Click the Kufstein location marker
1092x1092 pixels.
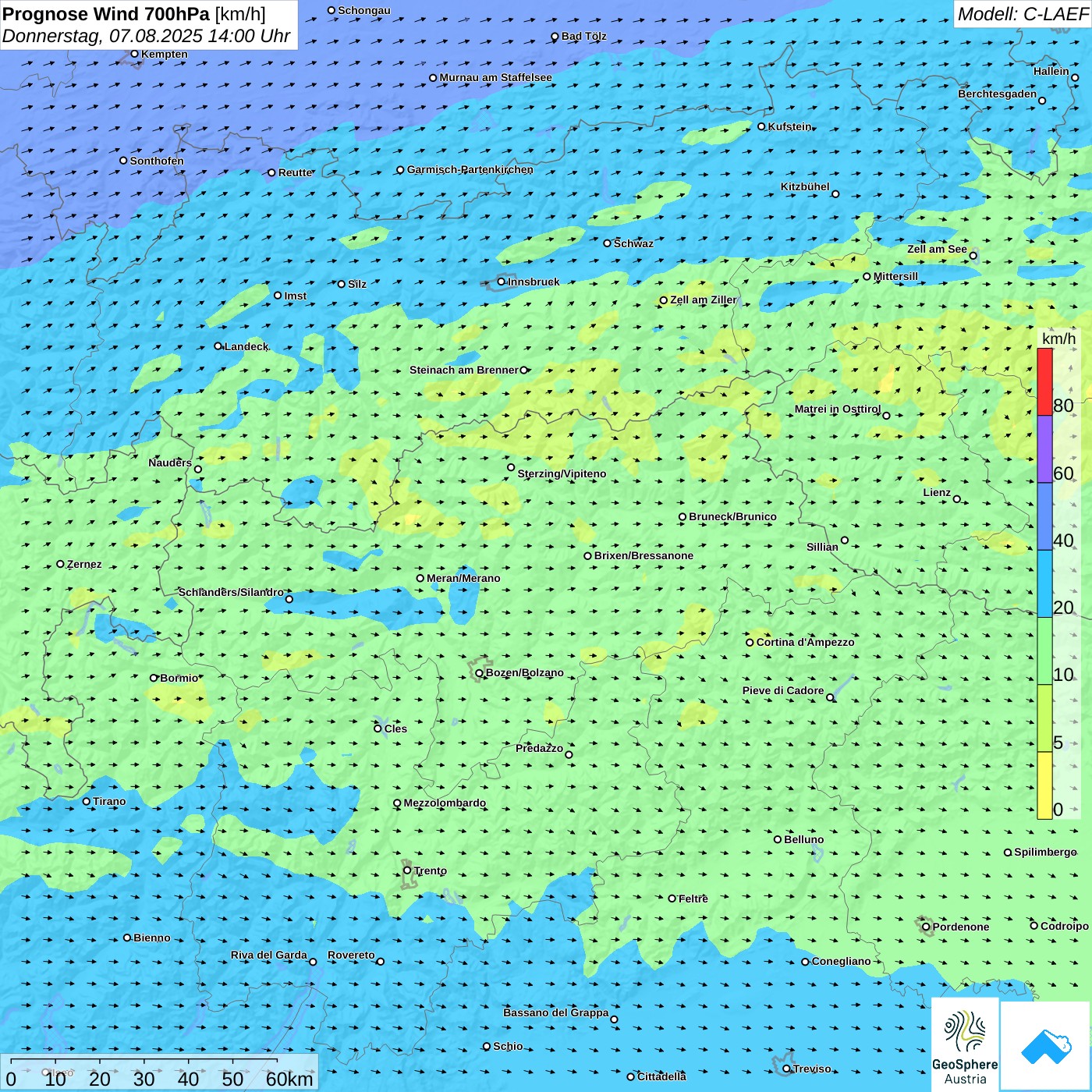pos(762,126)
